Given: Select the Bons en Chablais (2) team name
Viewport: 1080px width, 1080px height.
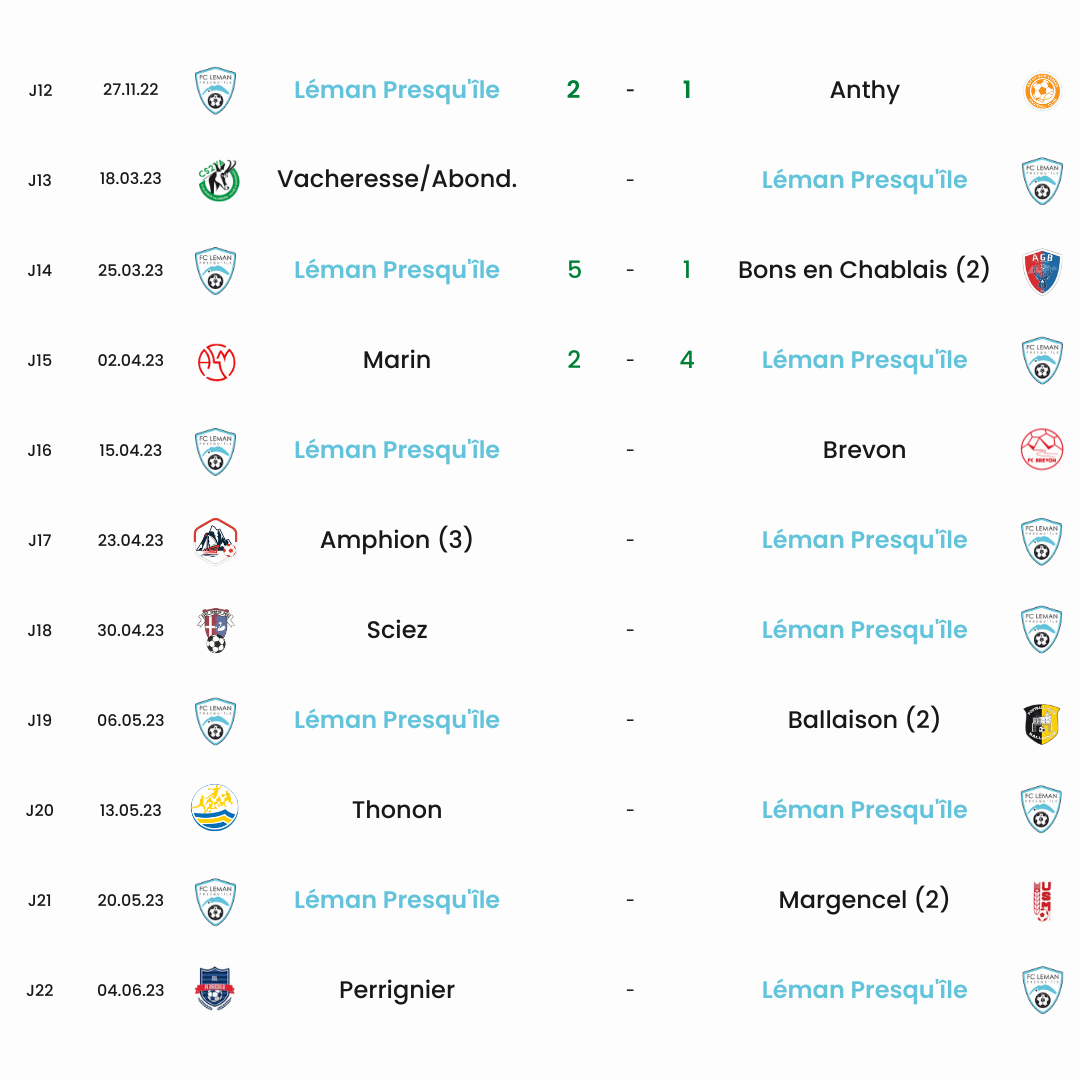Looking at the screenshot, I should [864, 270].
